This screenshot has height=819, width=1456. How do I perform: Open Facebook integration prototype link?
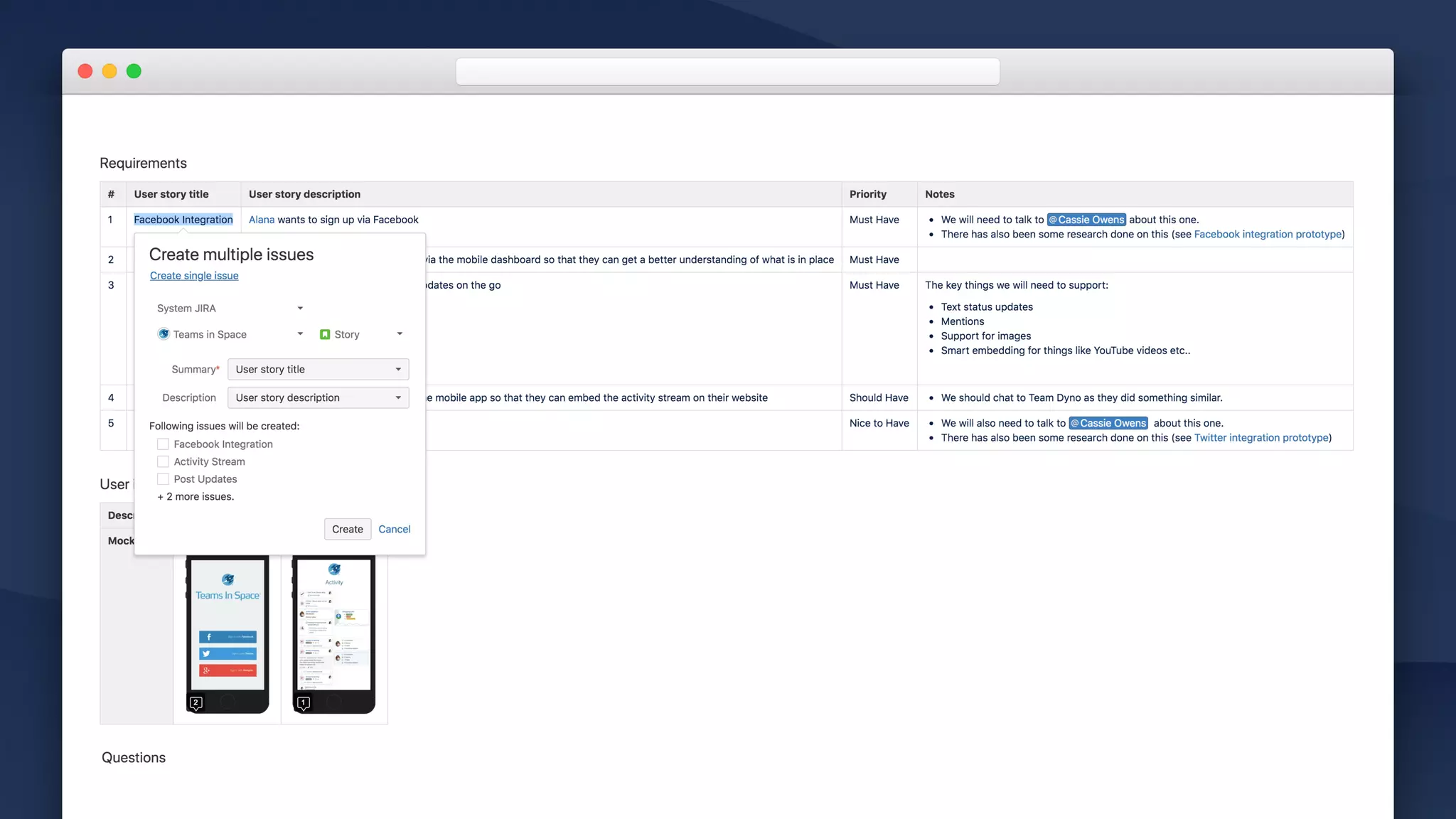coord(1268,235)
